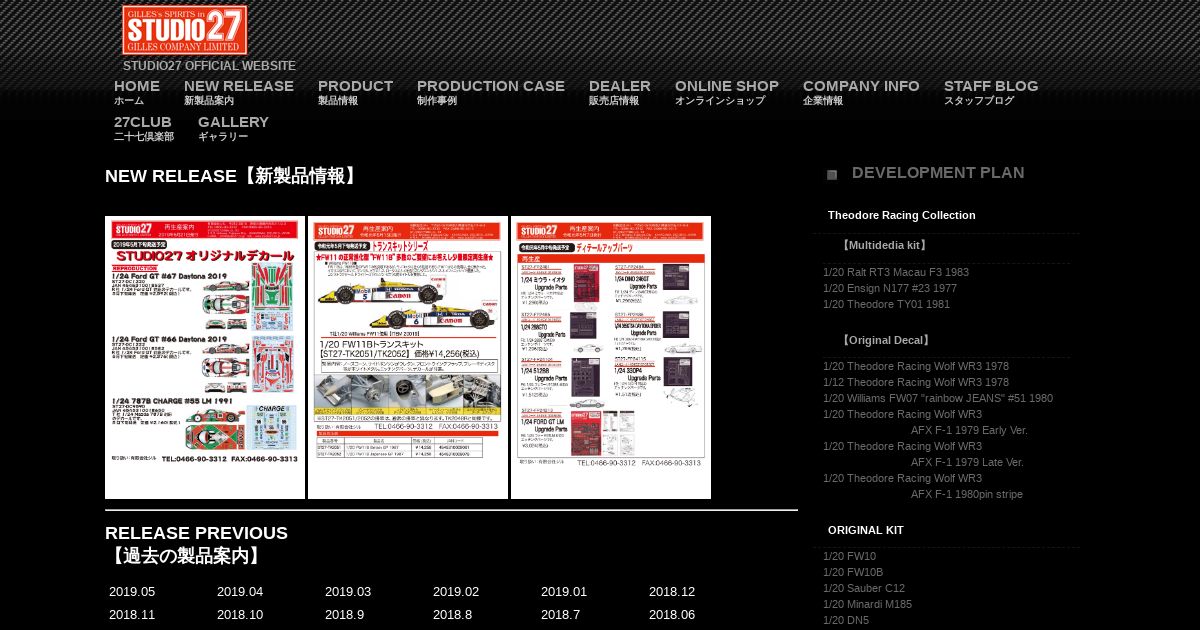Select 1/20 Sauber C12 kit entry
1200x630 pixels.
coord(864,588)
